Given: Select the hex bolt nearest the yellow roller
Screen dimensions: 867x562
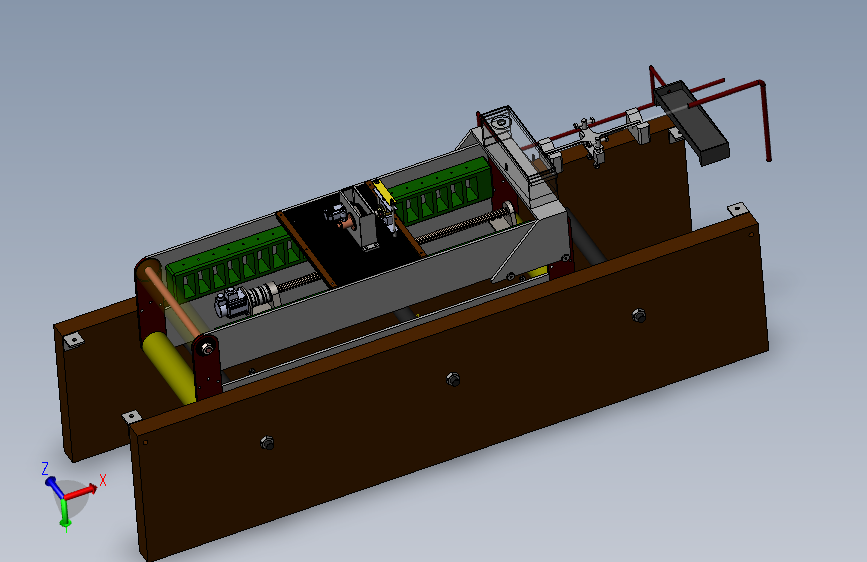Looking at the screenshot, I should click(x=267, y=443).
